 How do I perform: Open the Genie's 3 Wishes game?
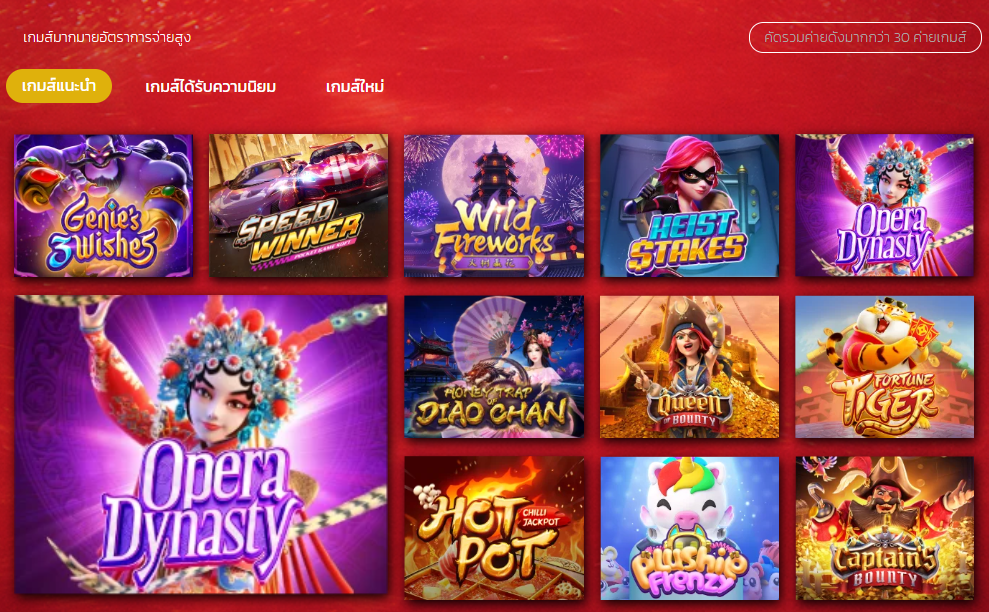[103, 206]
